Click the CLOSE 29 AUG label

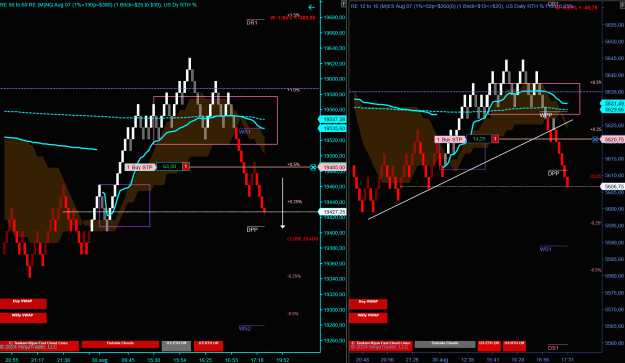pyautogui.click(x=303, y=239)
